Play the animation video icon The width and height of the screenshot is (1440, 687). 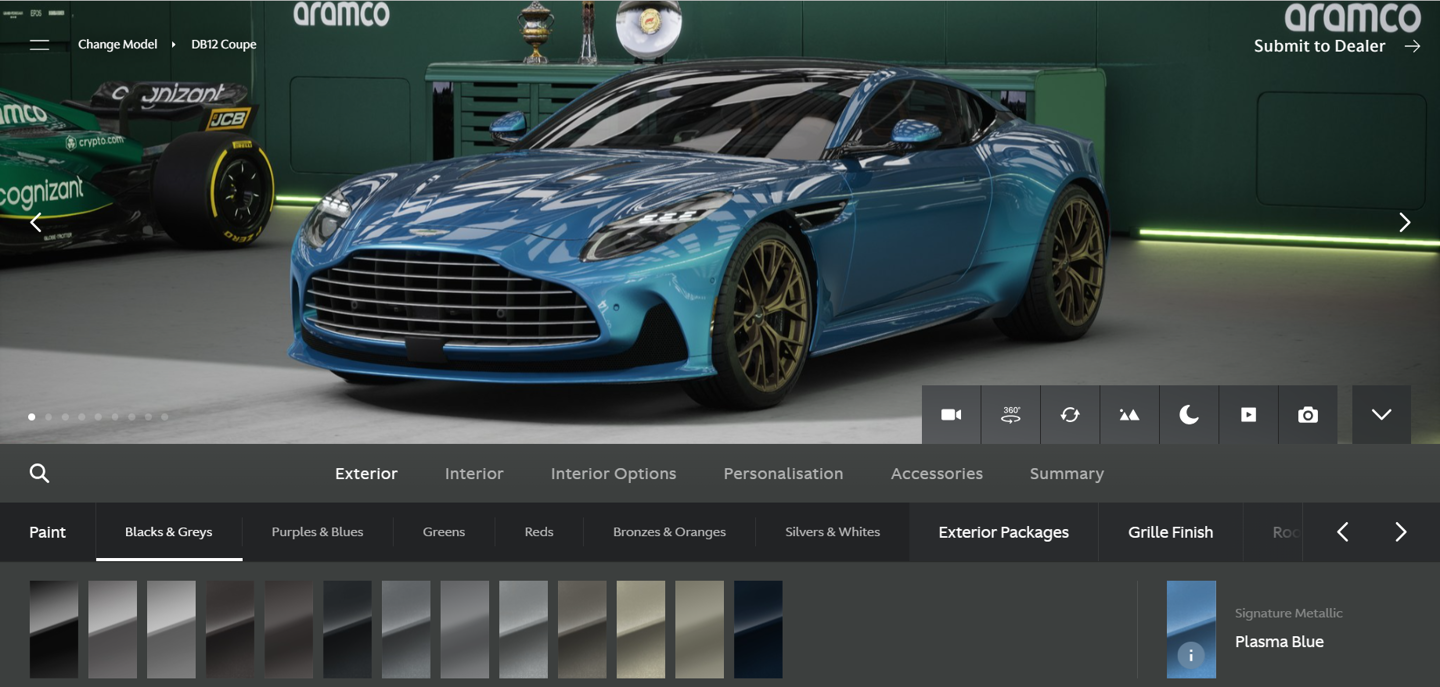pos(1248,415)
